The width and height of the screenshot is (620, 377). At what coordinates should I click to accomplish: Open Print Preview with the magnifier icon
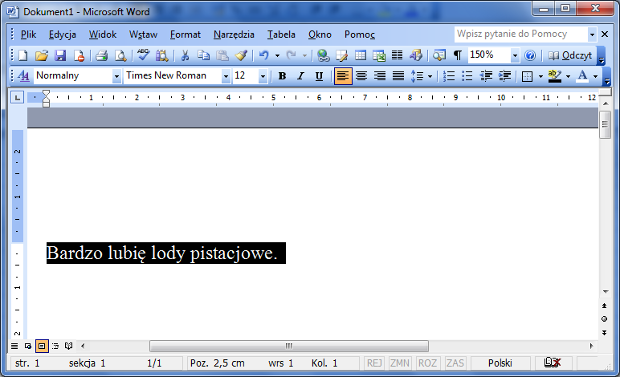pos(120,55)
